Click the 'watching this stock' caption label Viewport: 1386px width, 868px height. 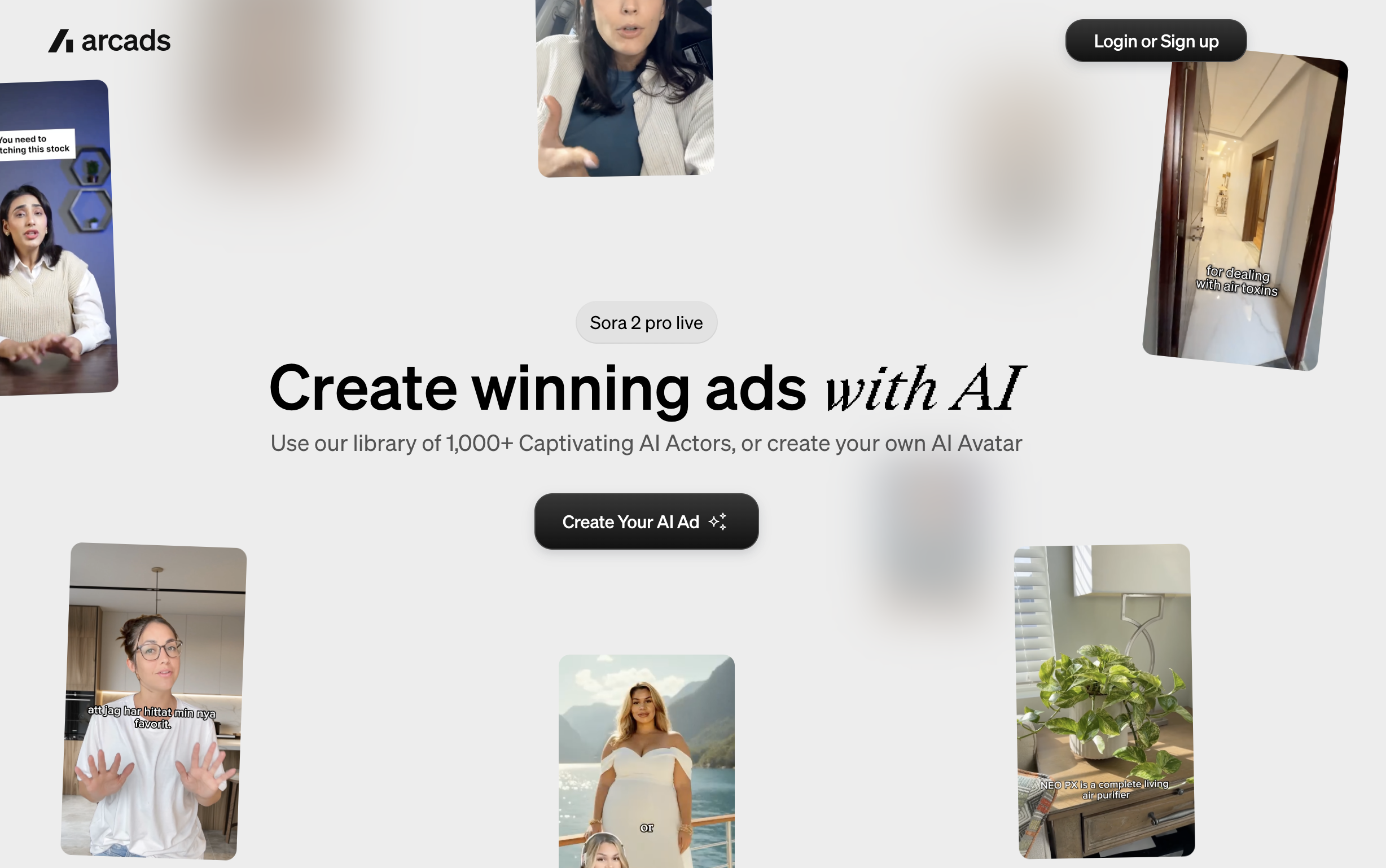[x=36, y=144]
